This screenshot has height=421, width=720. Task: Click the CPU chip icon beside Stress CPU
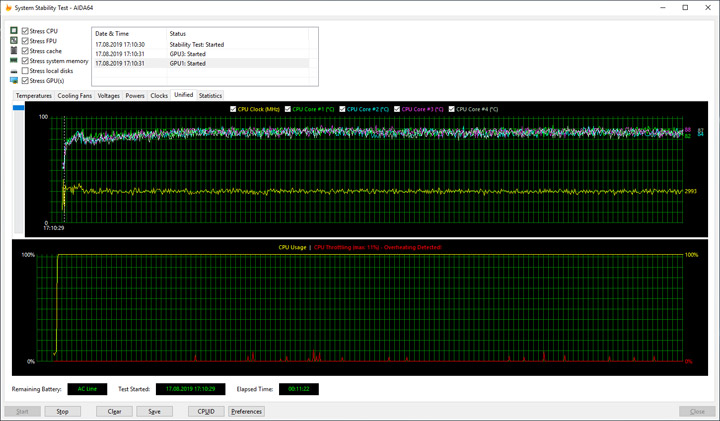(14, 31)
